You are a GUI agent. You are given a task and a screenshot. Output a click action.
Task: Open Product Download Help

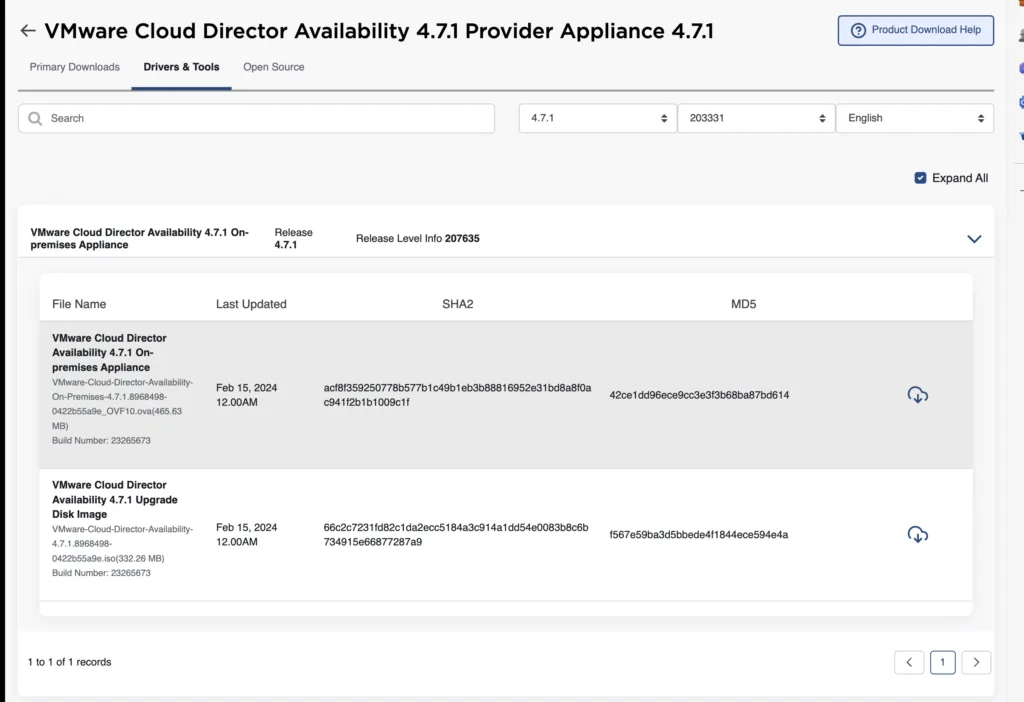click(x=916, y=30)
